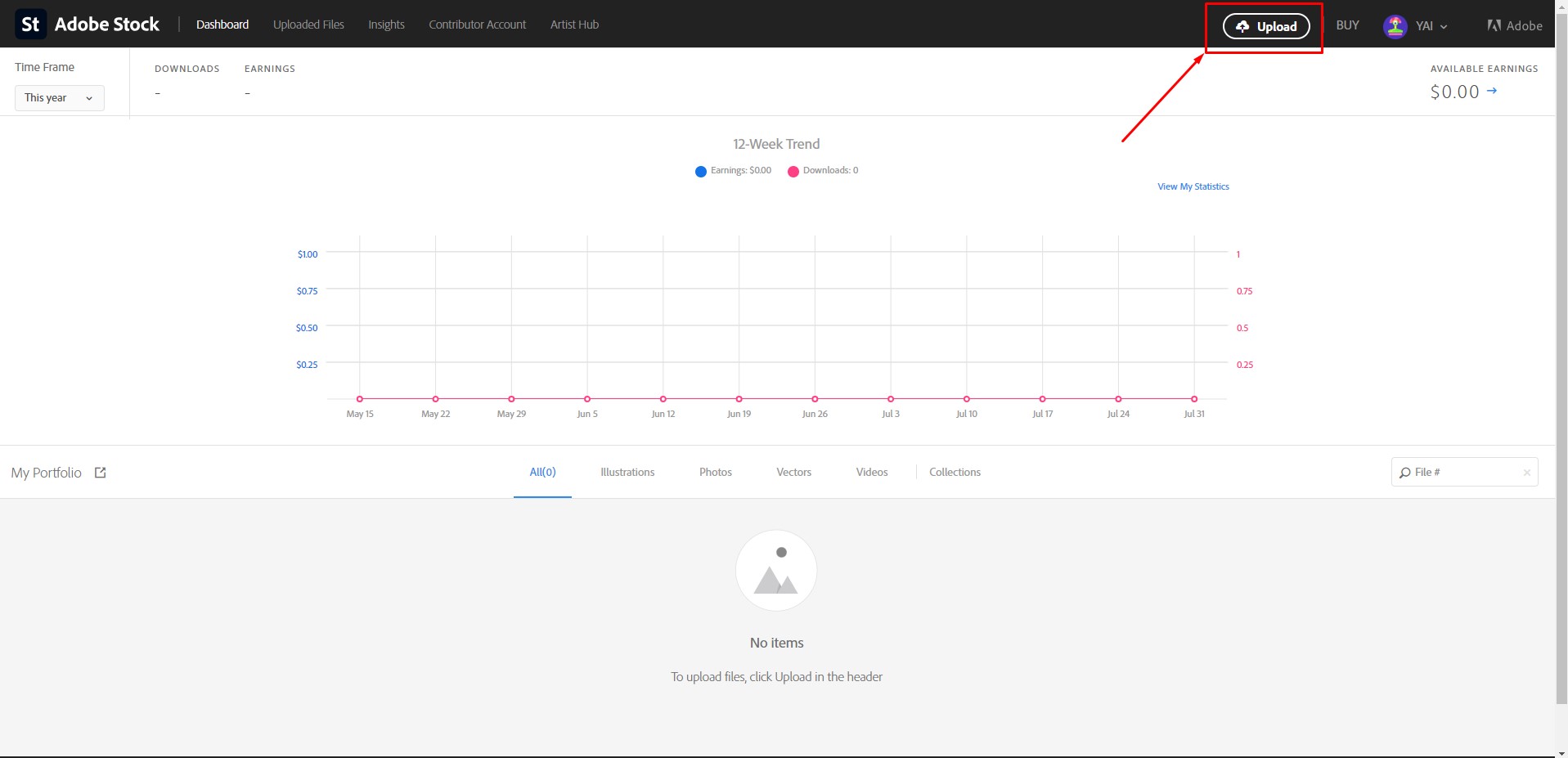Toggle the Earnings series in the chart legend
The width and height of the screenshot is (1568, 758).
(x=732, y=171)
